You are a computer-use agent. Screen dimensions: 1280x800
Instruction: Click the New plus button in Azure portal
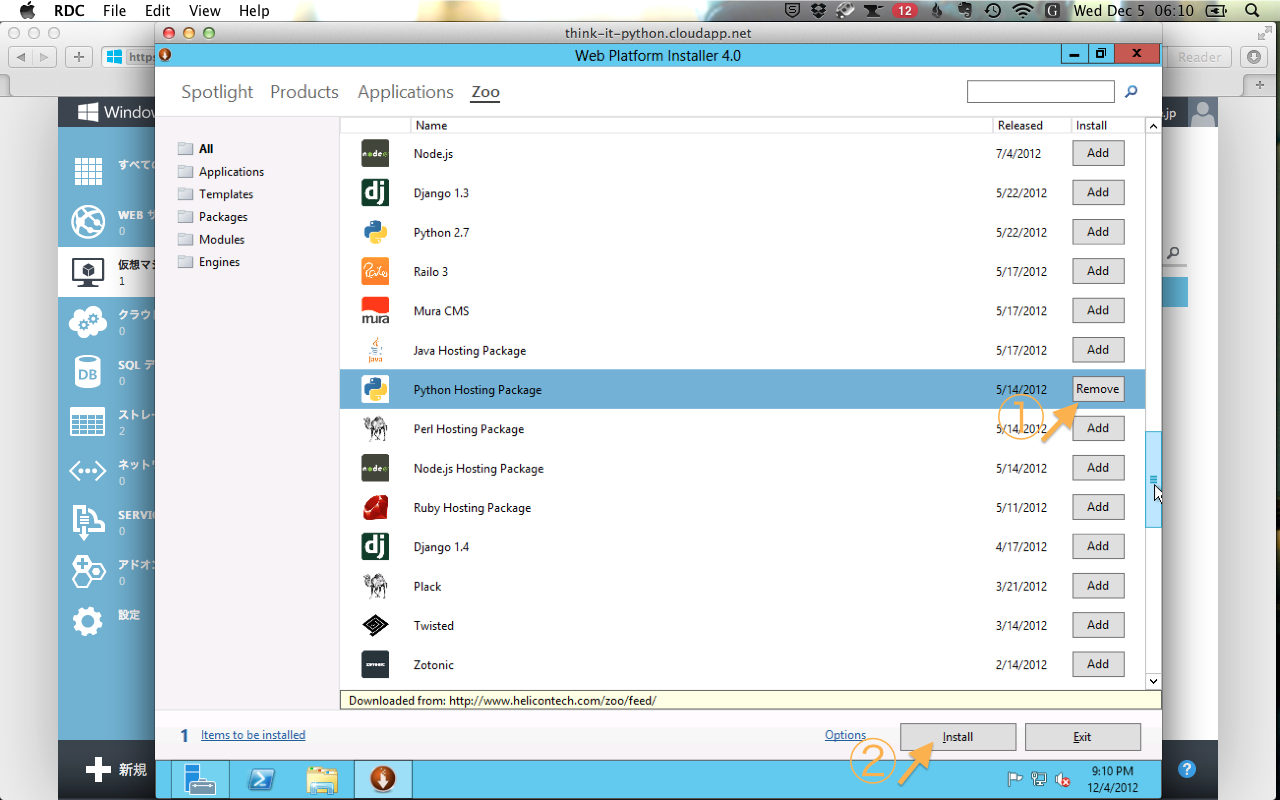click(115, 770)
